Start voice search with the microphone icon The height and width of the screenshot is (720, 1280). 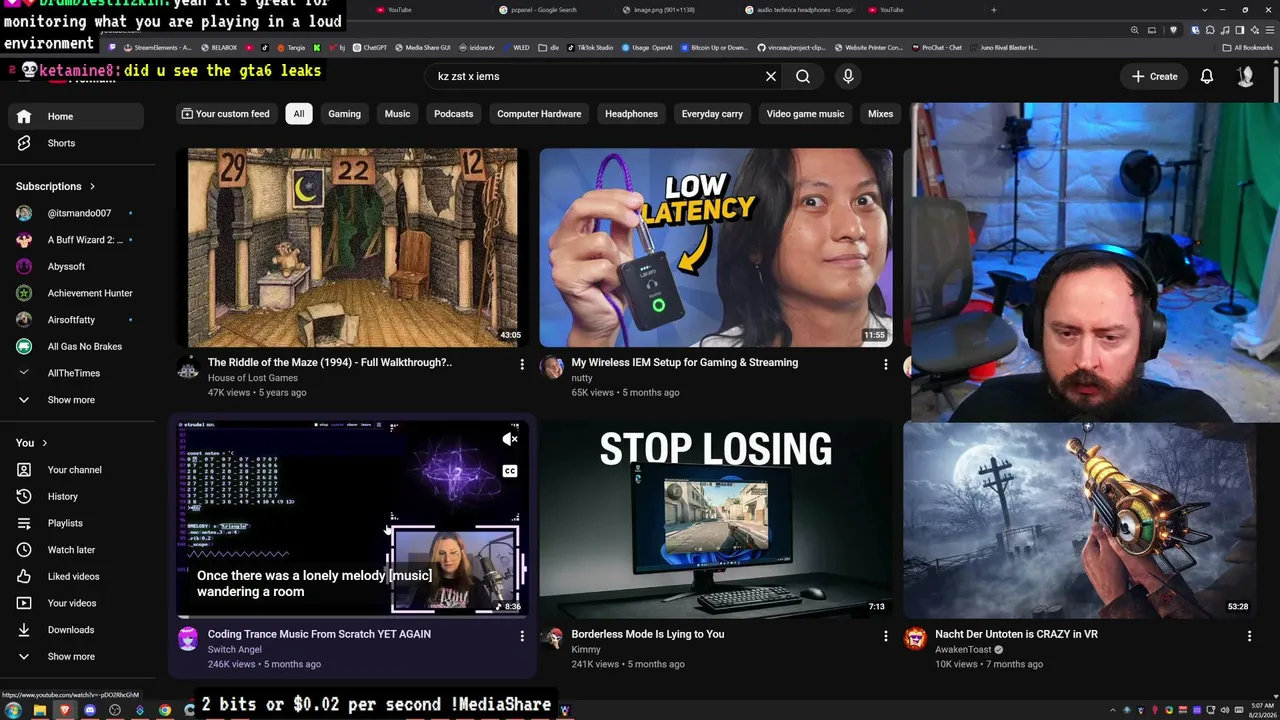coord(848,76)
